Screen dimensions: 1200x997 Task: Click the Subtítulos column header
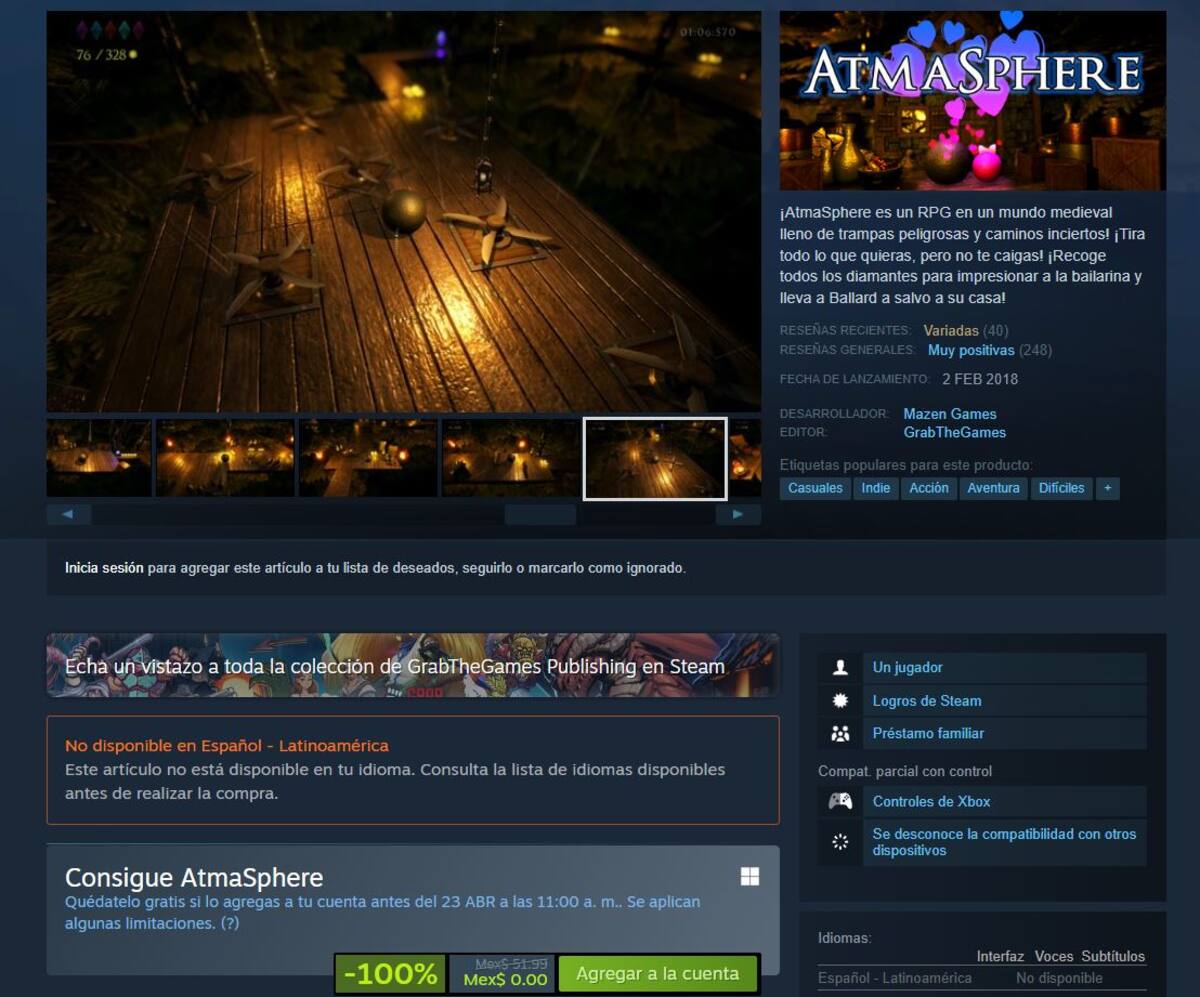coord(1113,956)
